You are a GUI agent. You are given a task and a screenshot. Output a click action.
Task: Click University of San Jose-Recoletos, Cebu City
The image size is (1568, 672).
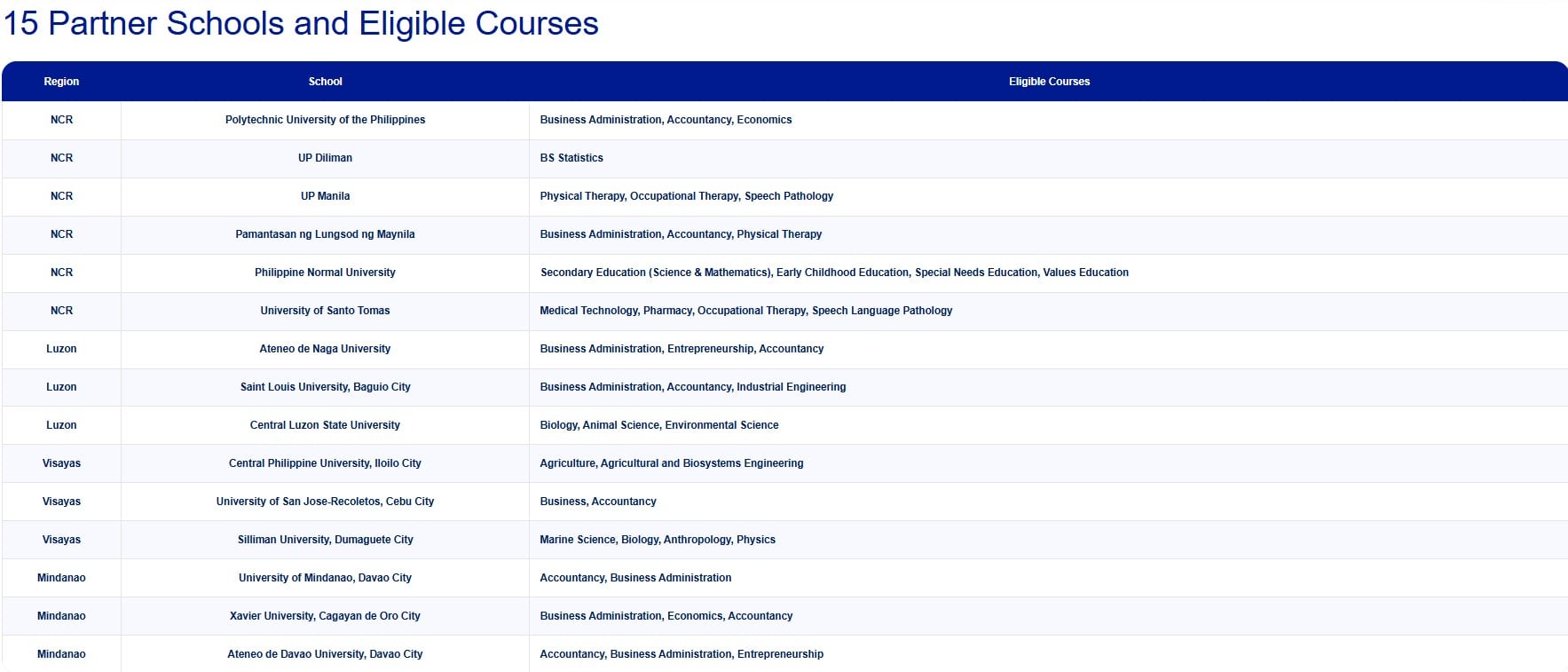point(325,502)
